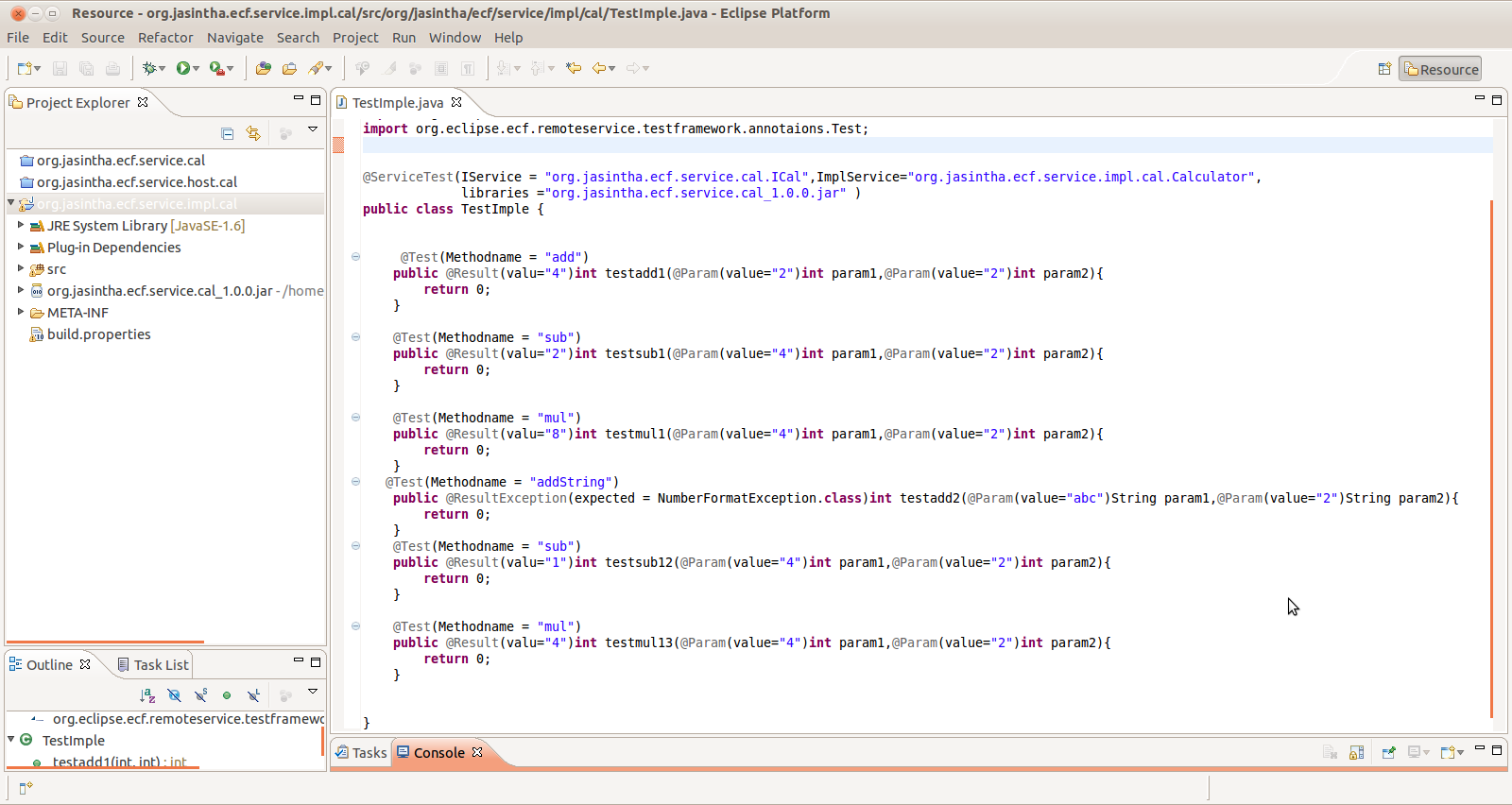This screenshot has height=805, width=1512.
Task: Open the Edit menu
Action: 55,38
